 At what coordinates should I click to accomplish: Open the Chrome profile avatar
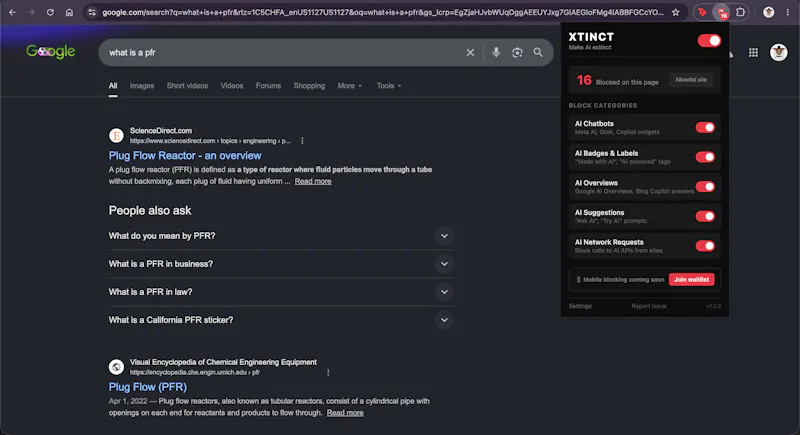point(768,12)
